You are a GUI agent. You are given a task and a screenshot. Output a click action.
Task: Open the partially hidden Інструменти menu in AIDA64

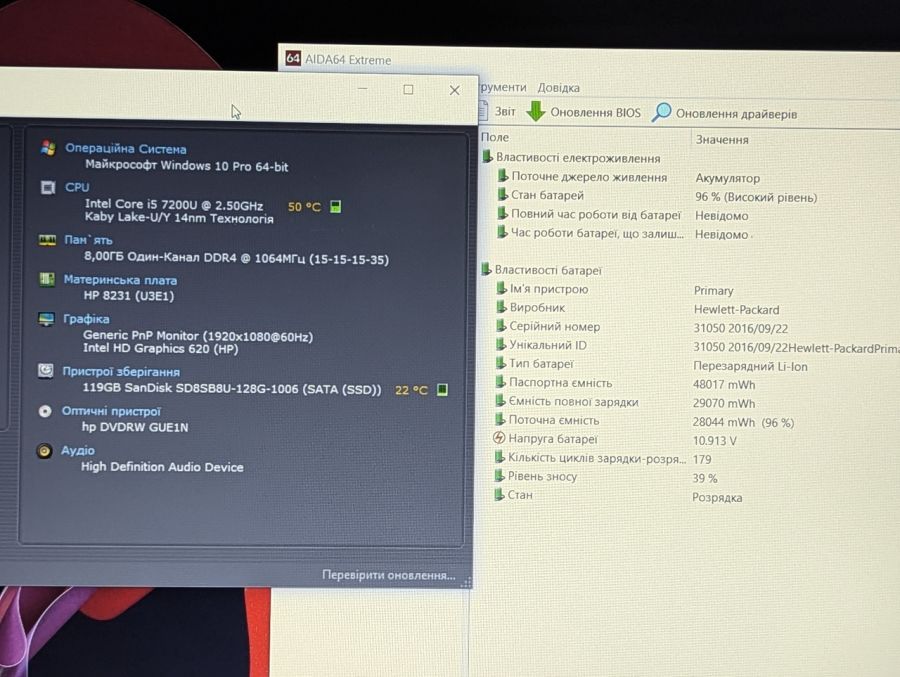pos(503,87)
